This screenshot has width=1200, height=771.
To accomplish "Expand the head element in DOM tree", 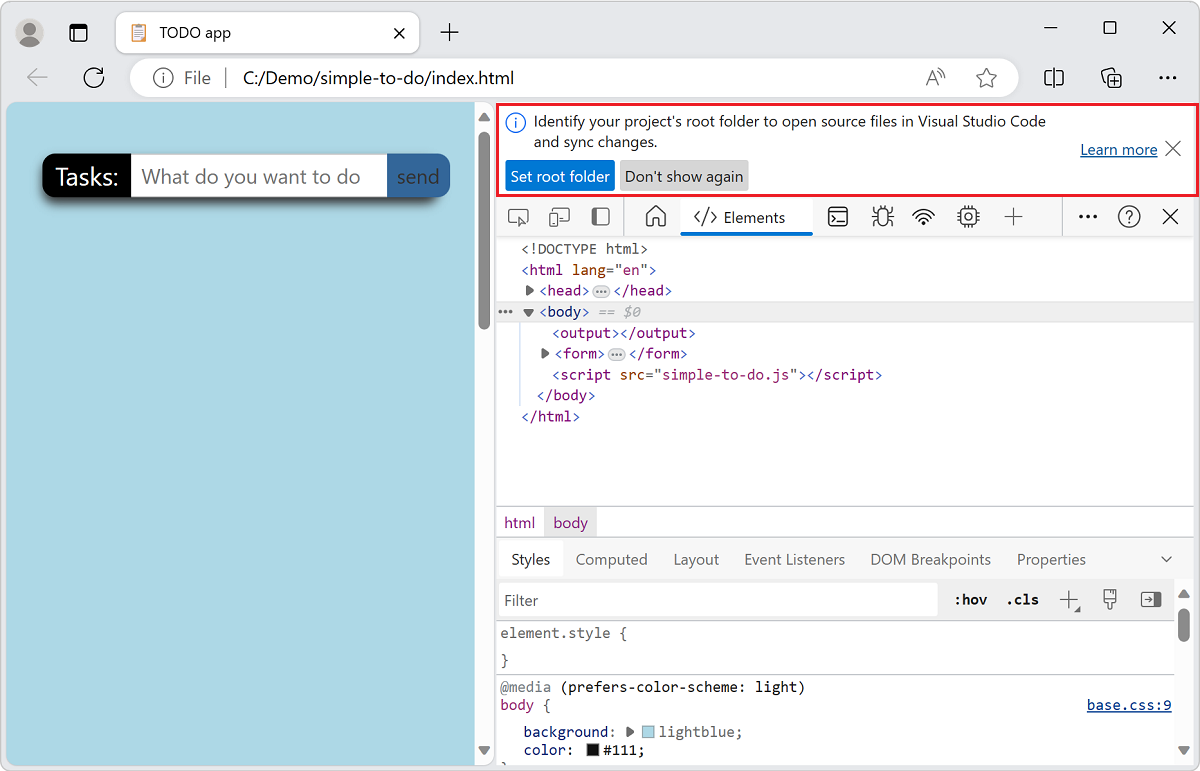I will 529,290.
